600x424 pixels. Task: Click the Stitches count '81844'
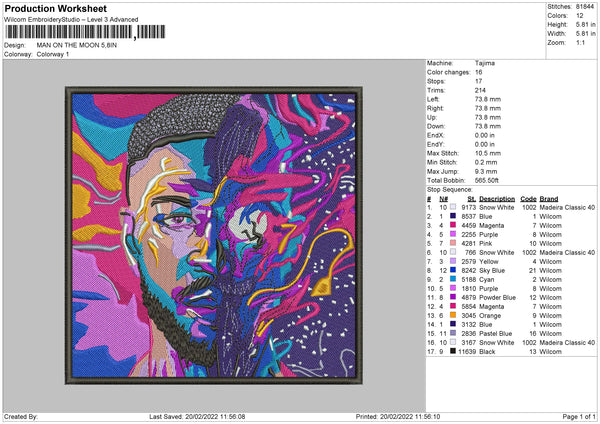(585, 7)
